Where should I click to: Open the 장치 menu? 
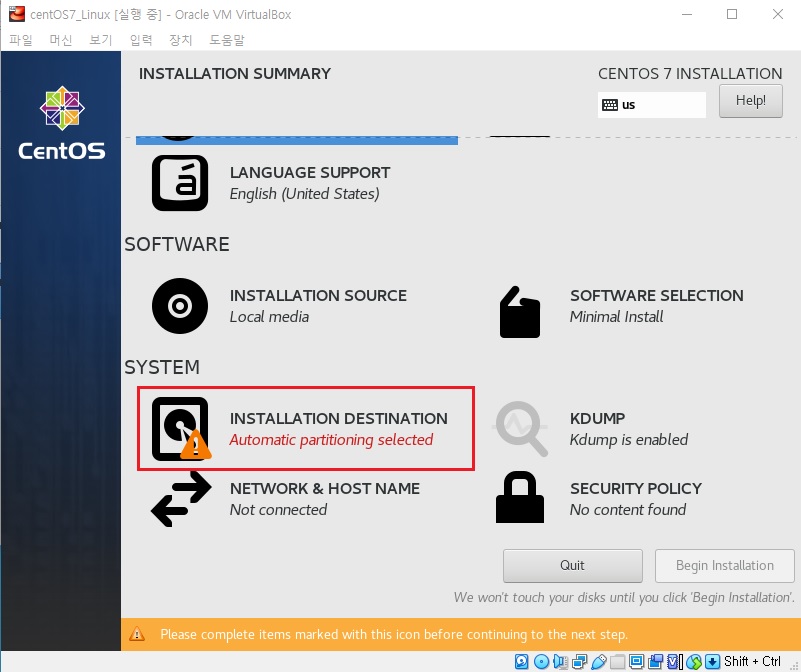[180, 39]
